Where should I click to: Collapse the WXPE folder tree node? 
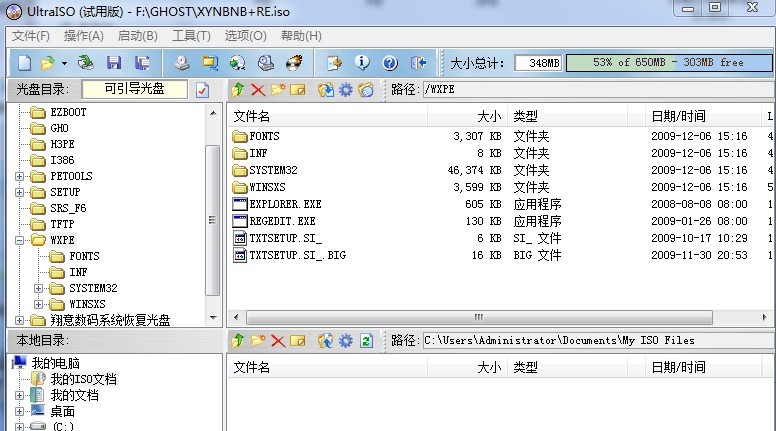click(x=19, y=240)
